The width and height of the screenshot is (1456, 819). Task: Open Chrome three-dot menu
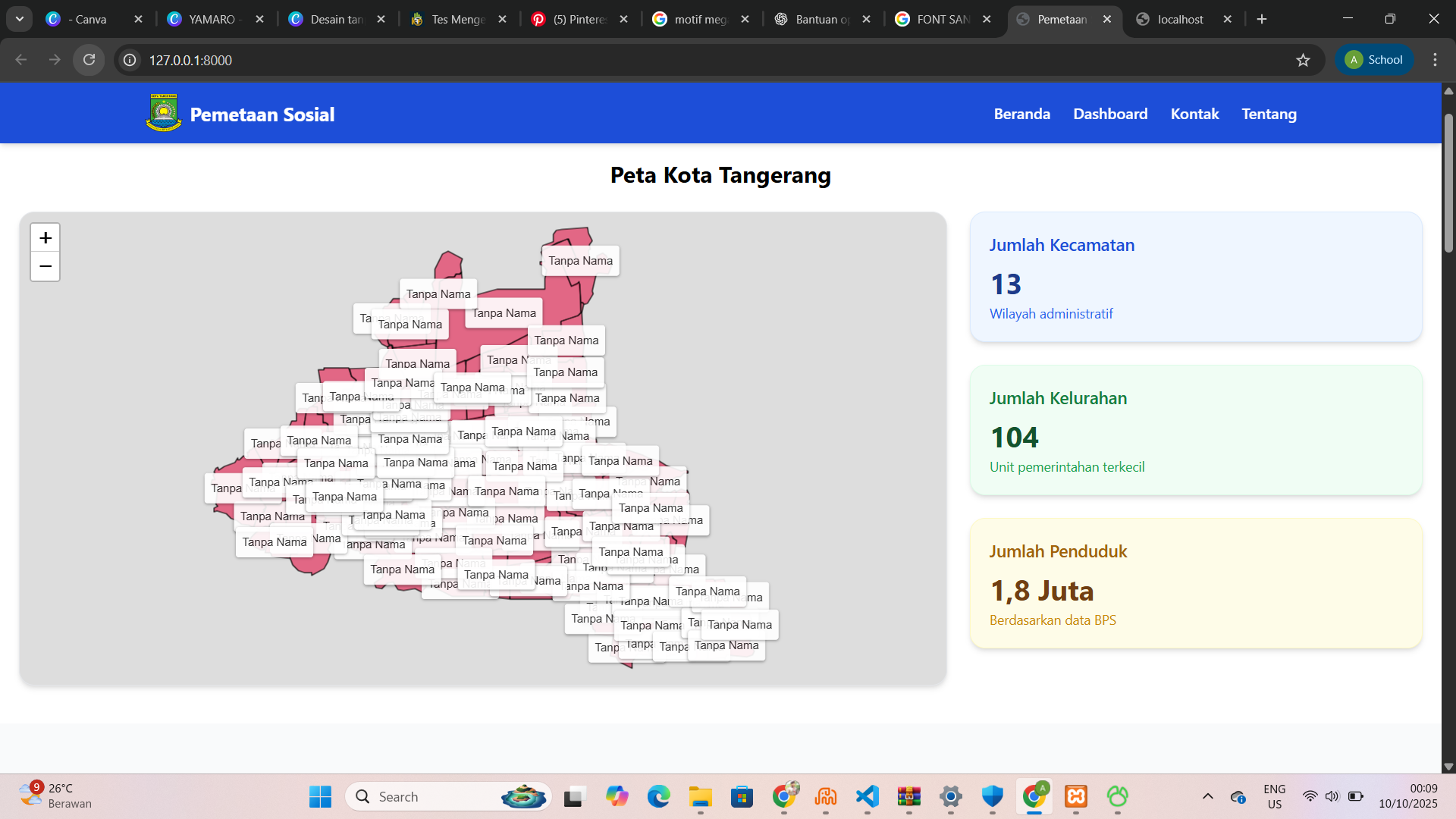tap(1435, 60)
